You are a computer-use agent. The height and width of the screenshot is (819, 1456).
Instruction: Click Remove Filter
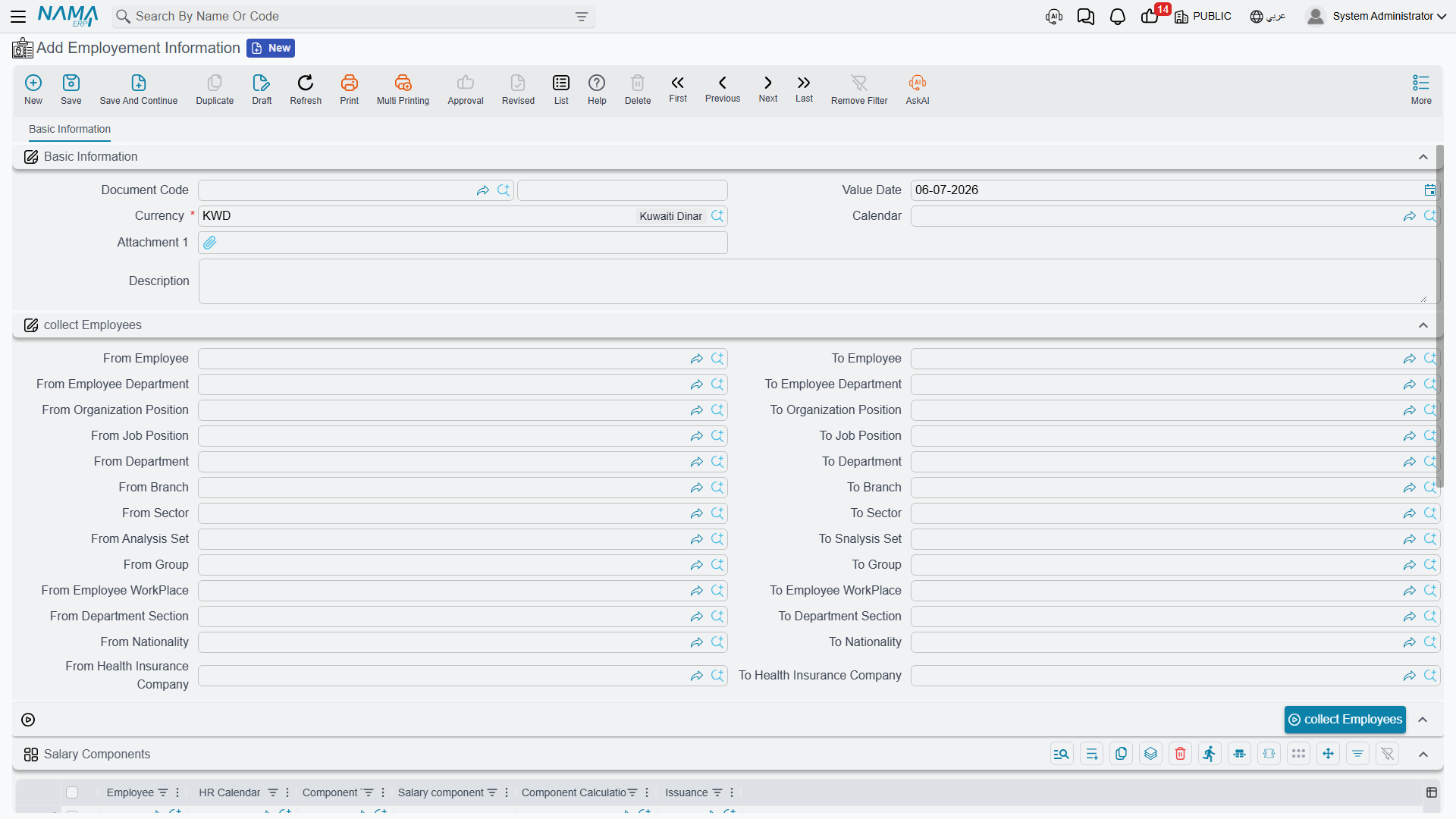point(859,89)
